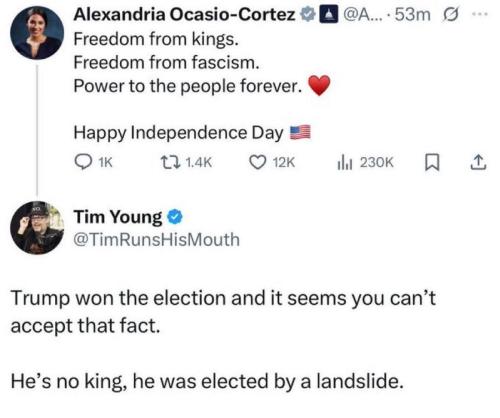
Task: Open the three-dot more options menu
Action: (480, 15)
